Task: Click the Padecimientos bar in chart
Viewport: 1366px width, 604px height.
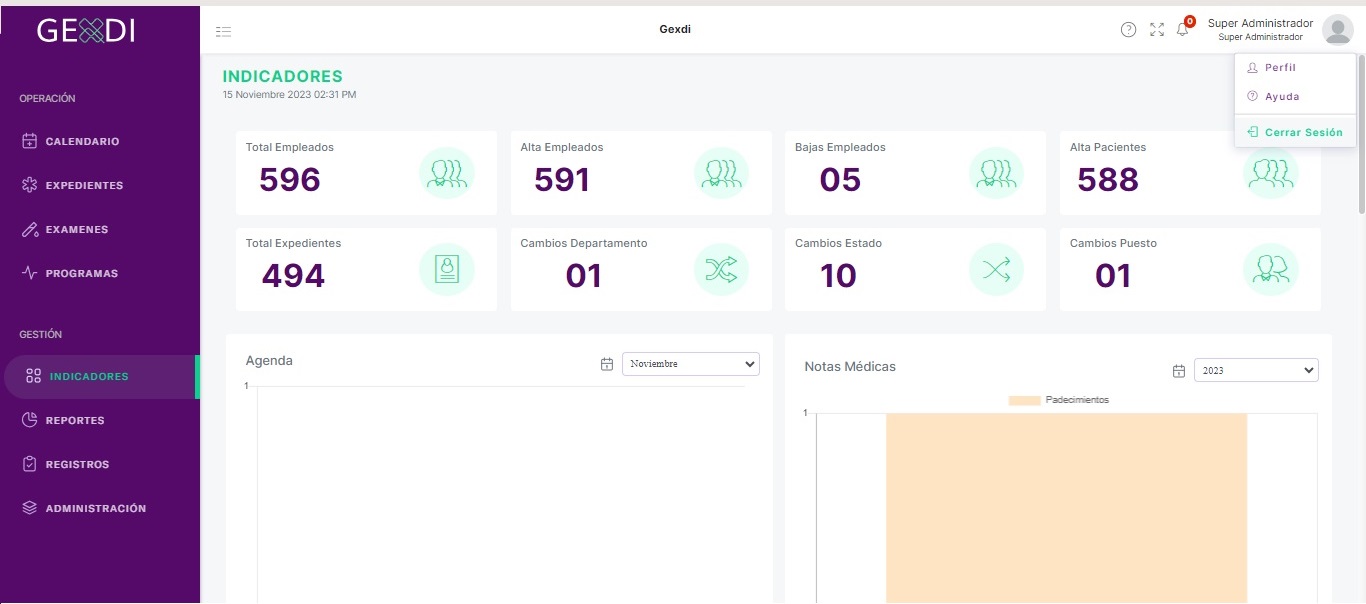Action: (x=1066, y=508)
